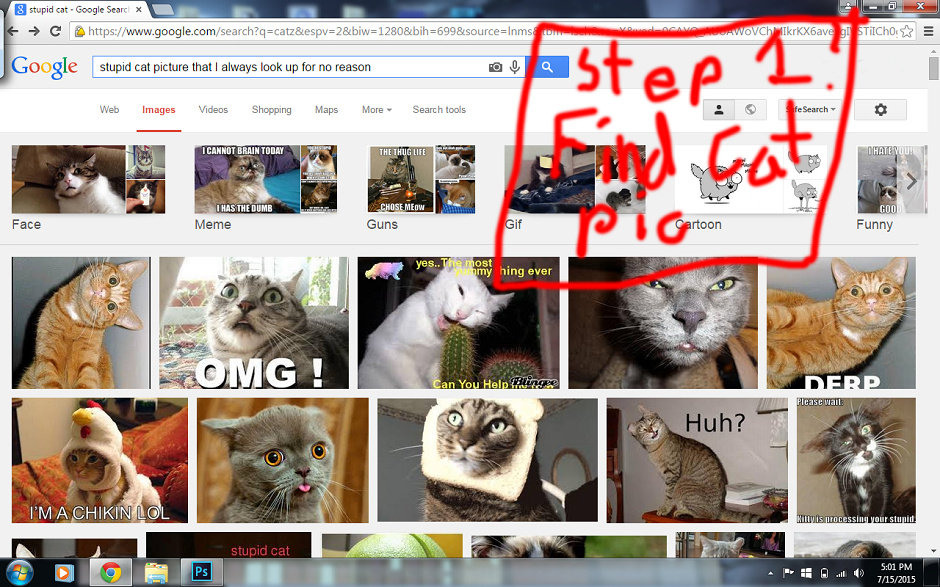Open the gear settings button
This screenshot has width=940, height=587.
click(x=880, y=110)
